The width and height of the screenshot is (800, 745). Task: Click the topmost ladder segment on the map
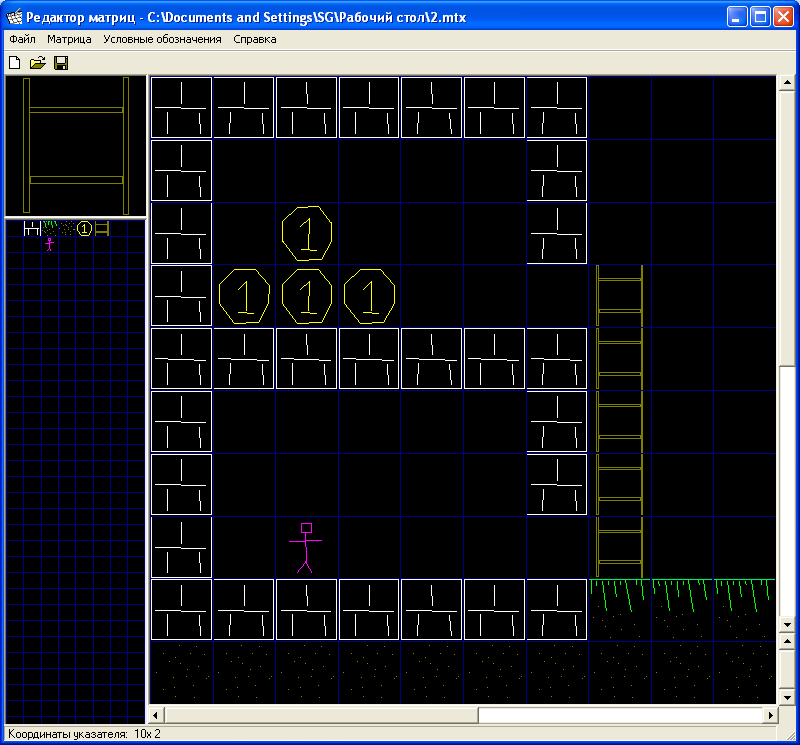click(x=619, y=295)
